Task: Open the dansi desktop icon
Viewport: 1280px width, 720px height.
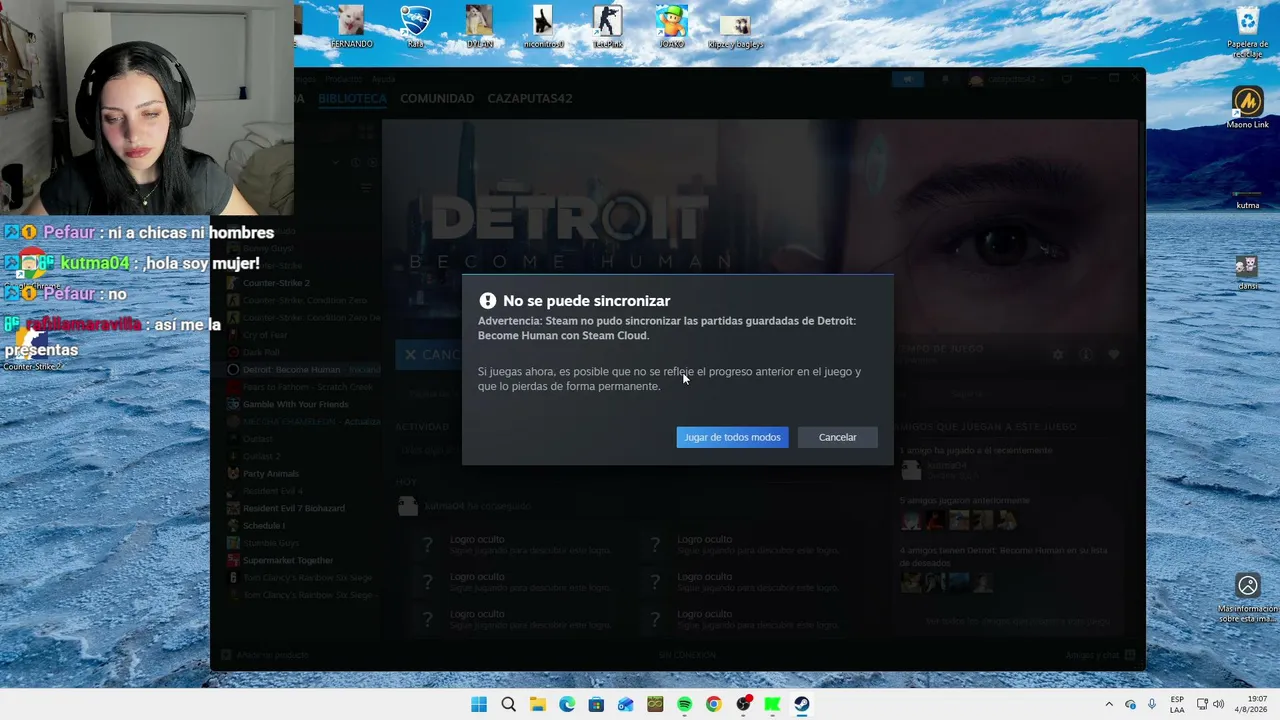Action: (x=1247, y=272)
